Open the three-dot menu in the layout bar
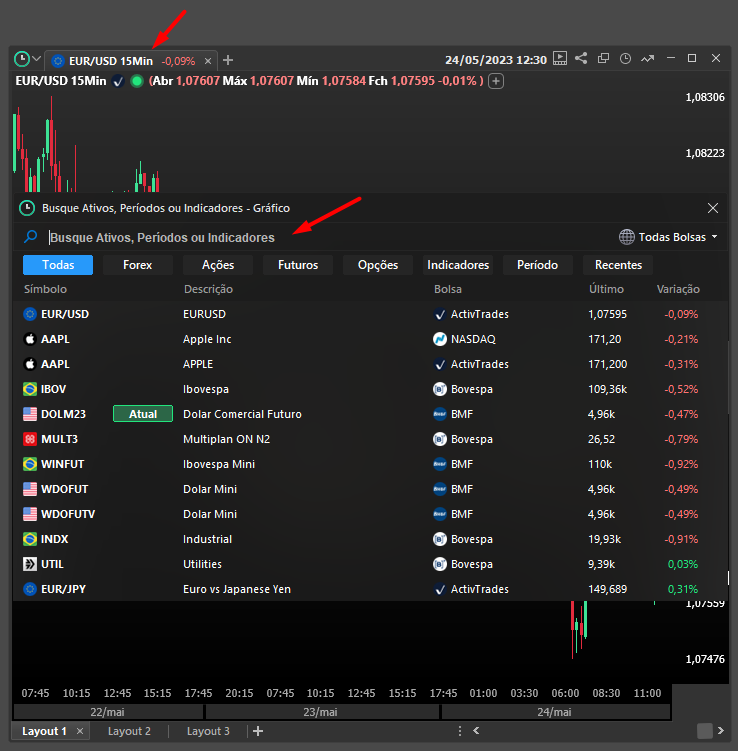The image size is (738, 751). [x=460, y=731]
